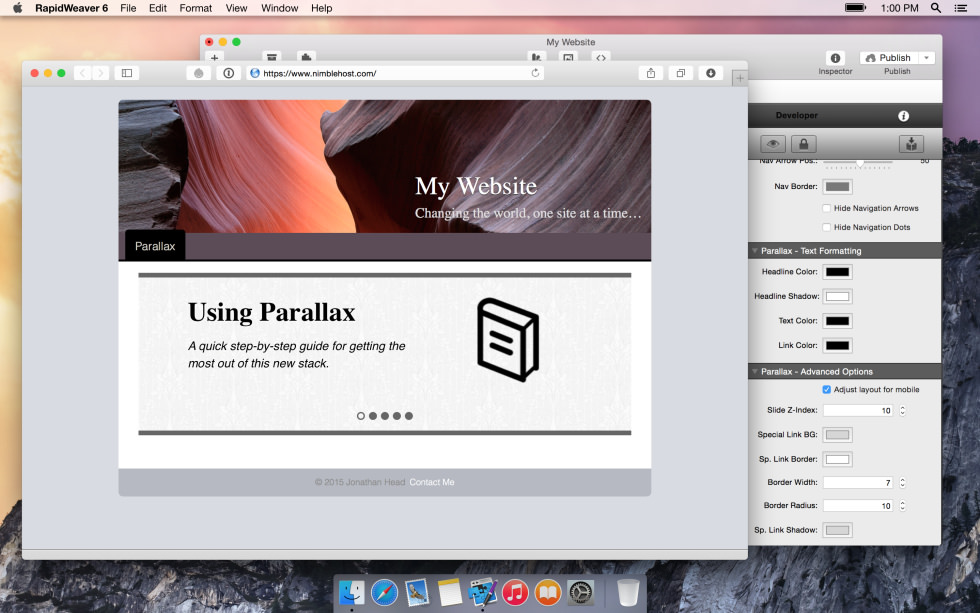Uncheck Adjust layout for mobile
Image resolution: width=980 pixels, height=613 pixels.
pos(826,389)
